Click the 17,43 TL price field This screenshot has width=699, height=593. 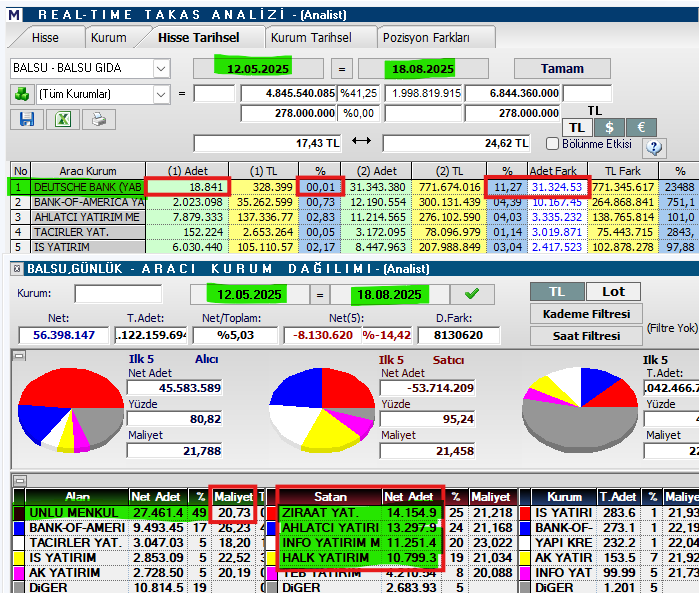tap(267, 143)
